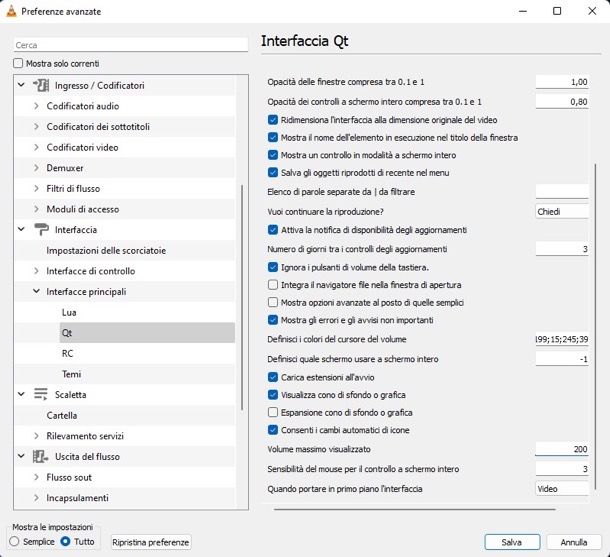610x557 pixels.
Task: Collapse the Ingresso / Codificatori tree node
Action: pos(21,85)
